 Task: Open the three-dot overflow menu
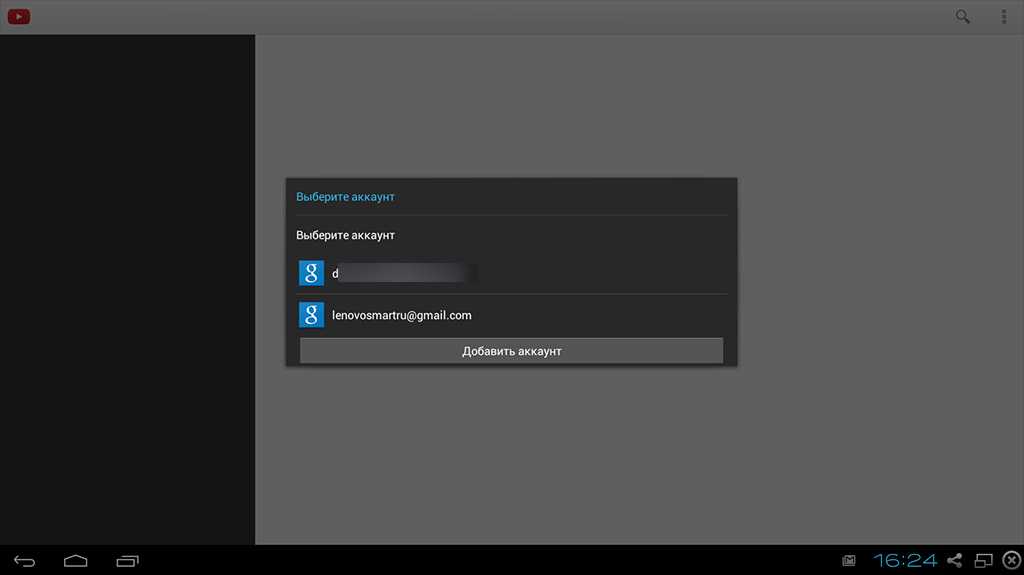[1004, 16]
